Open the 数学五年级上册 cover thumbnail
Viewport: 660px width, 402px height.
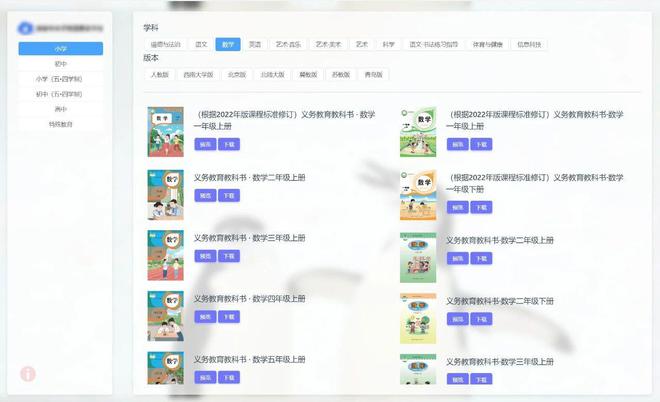(x=165, y=367)
